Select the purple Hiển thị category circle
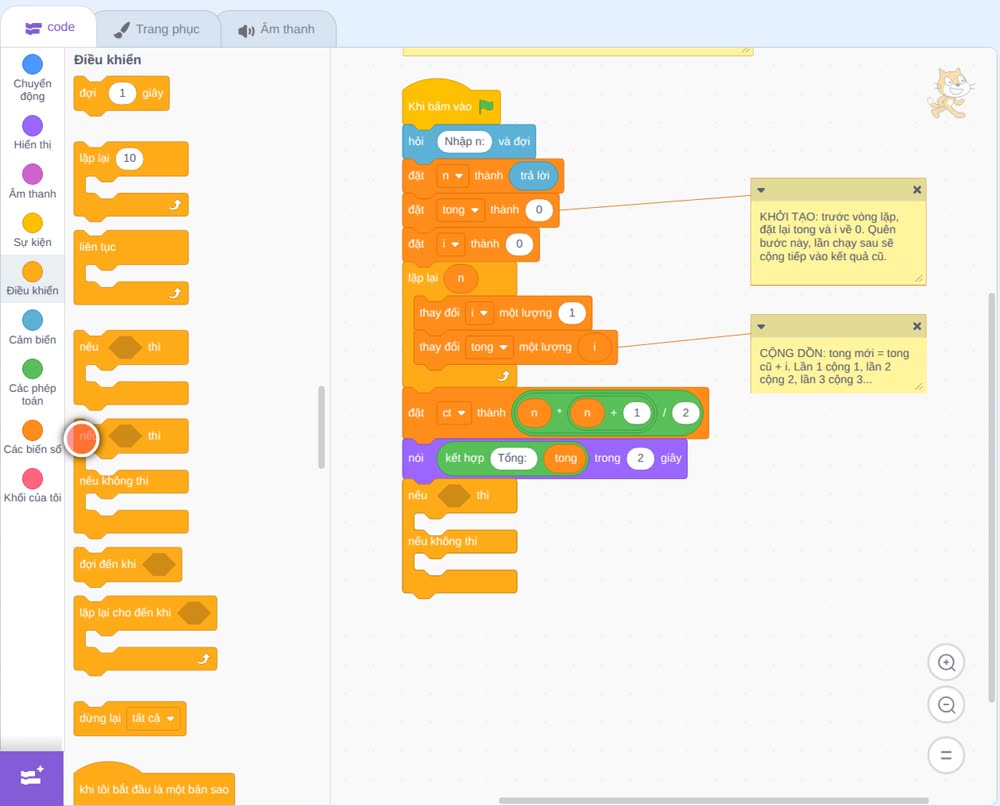 33,126
